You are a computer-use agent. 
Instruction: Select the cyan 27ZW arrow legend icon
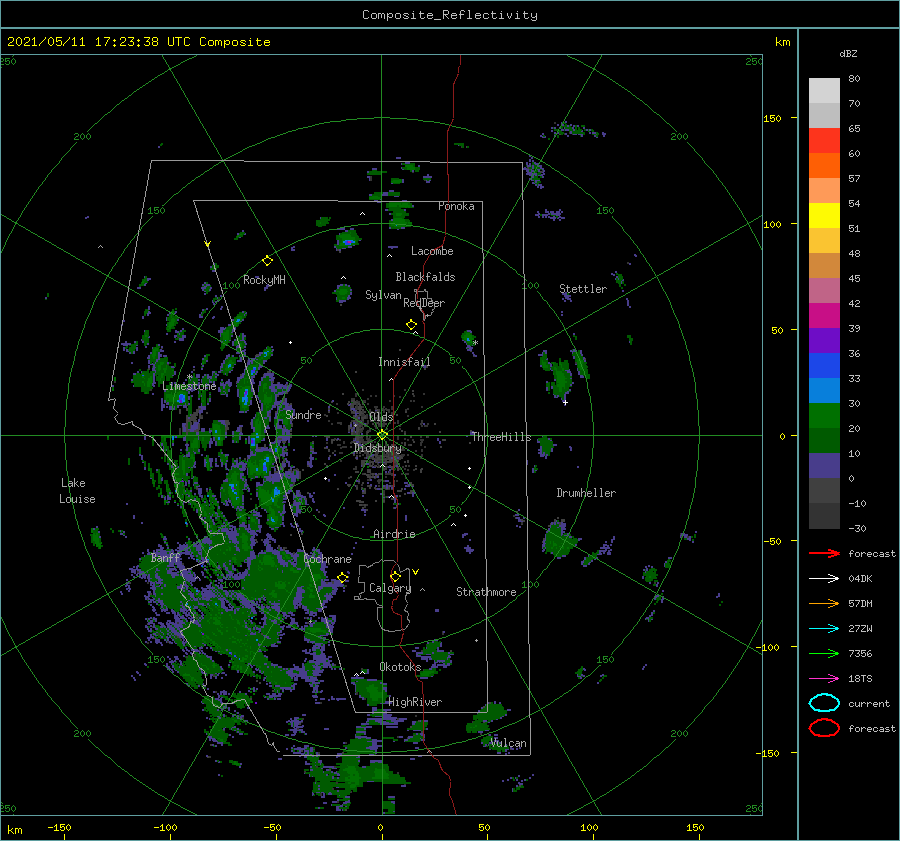824,629
